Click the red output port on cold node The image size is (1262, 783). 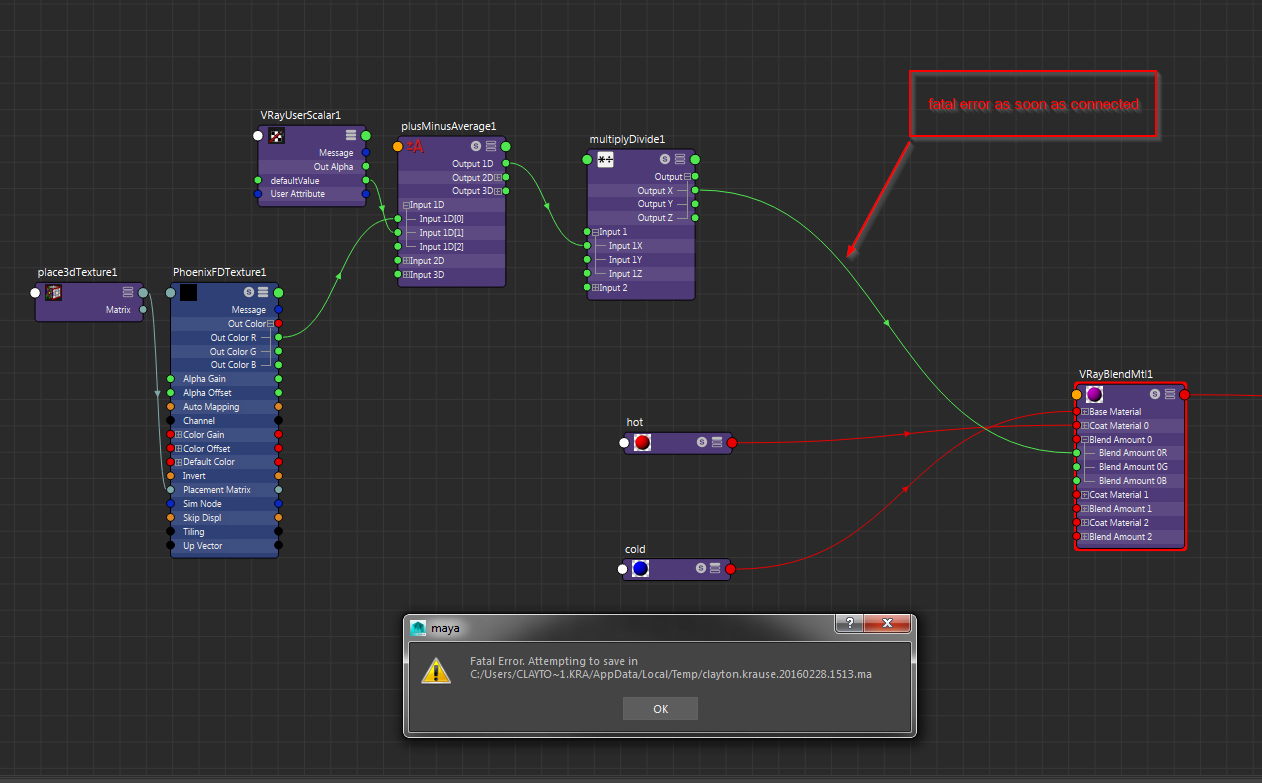click(x=730, y=568)
